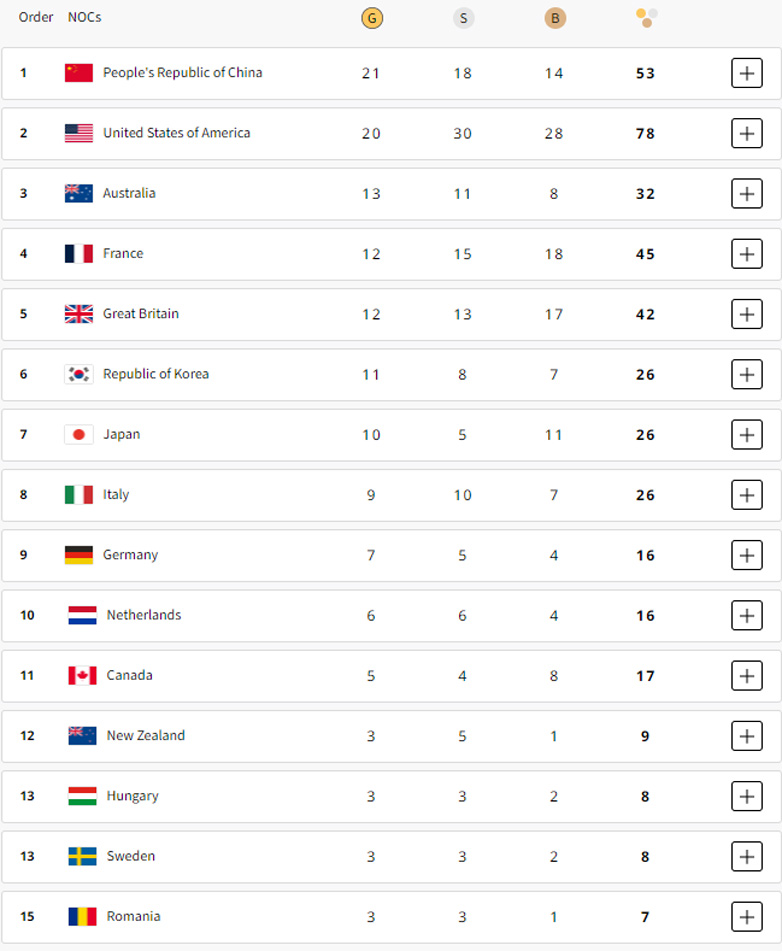
Task: Sort by the Order column header
Action: tap(36, 17)
